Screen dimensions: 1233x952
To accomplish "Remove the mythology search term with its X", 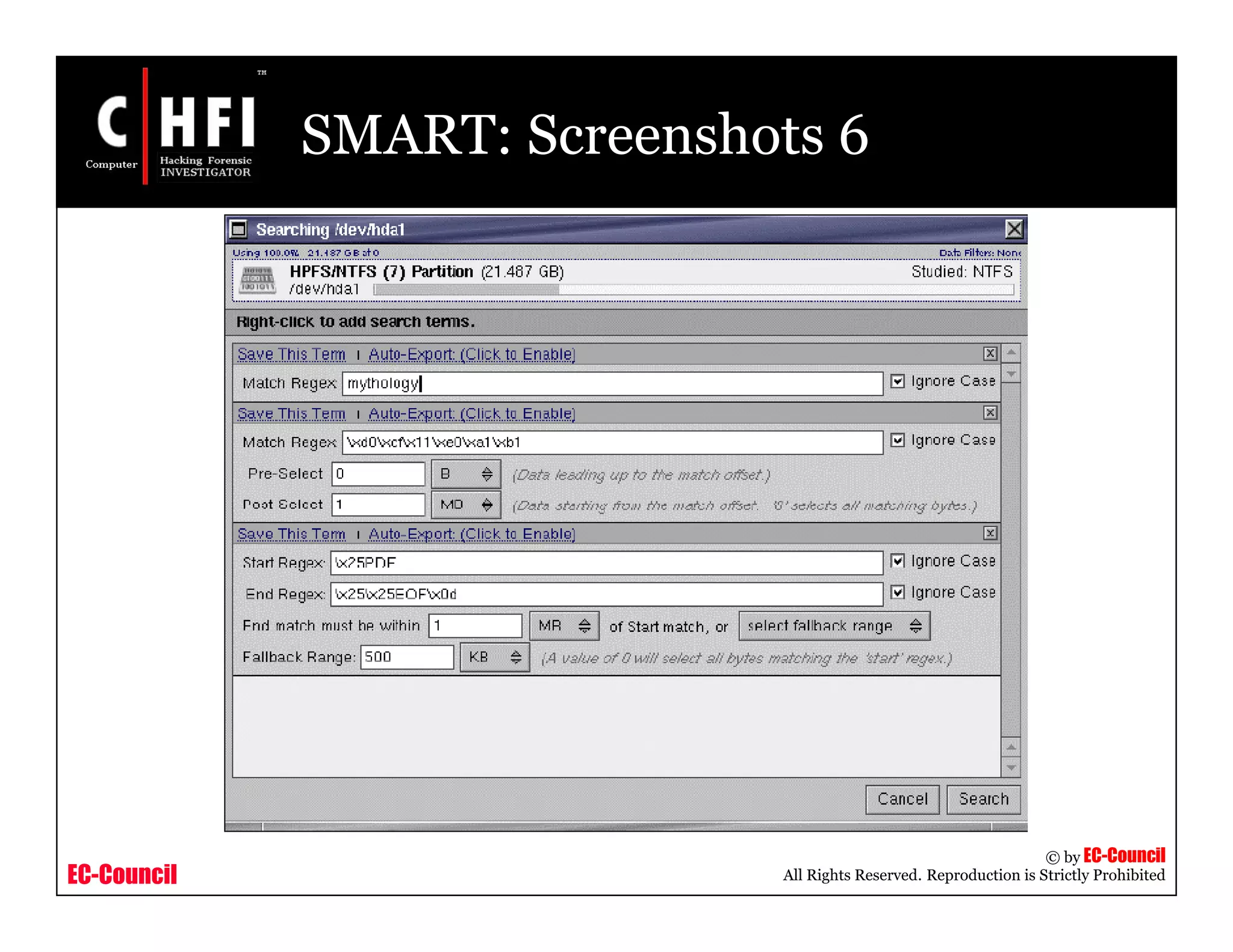I will pyautogui.click(x=990, y=354).
